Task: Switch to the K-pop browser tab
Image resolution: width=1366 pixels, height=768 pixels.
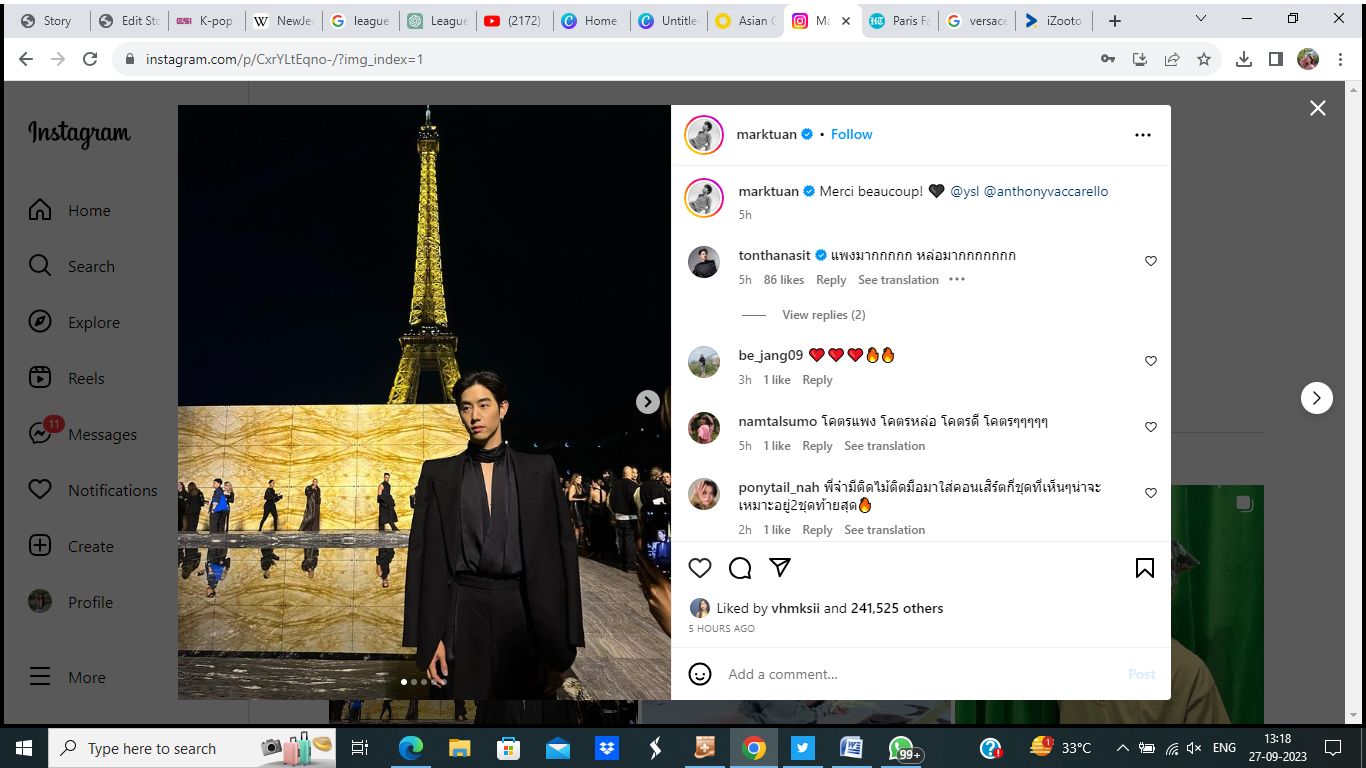Action: 204,20
